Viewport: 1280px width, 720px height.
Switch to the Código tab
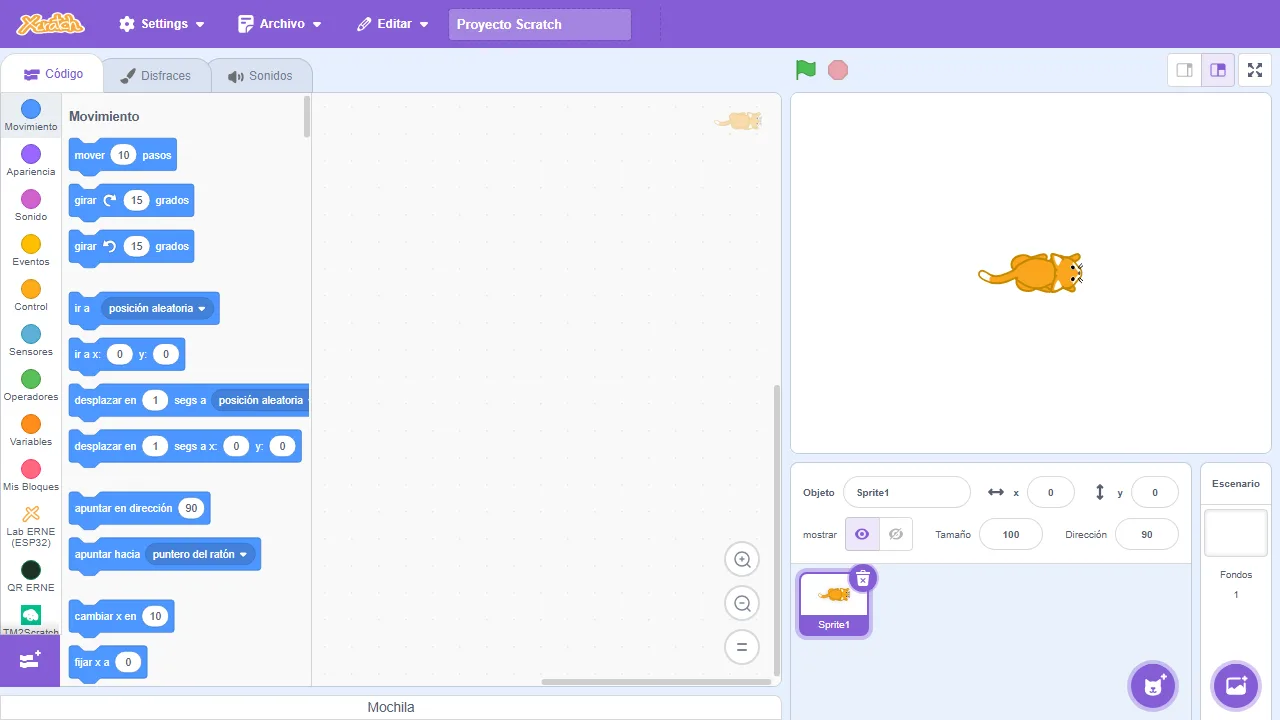pos(53,74)
